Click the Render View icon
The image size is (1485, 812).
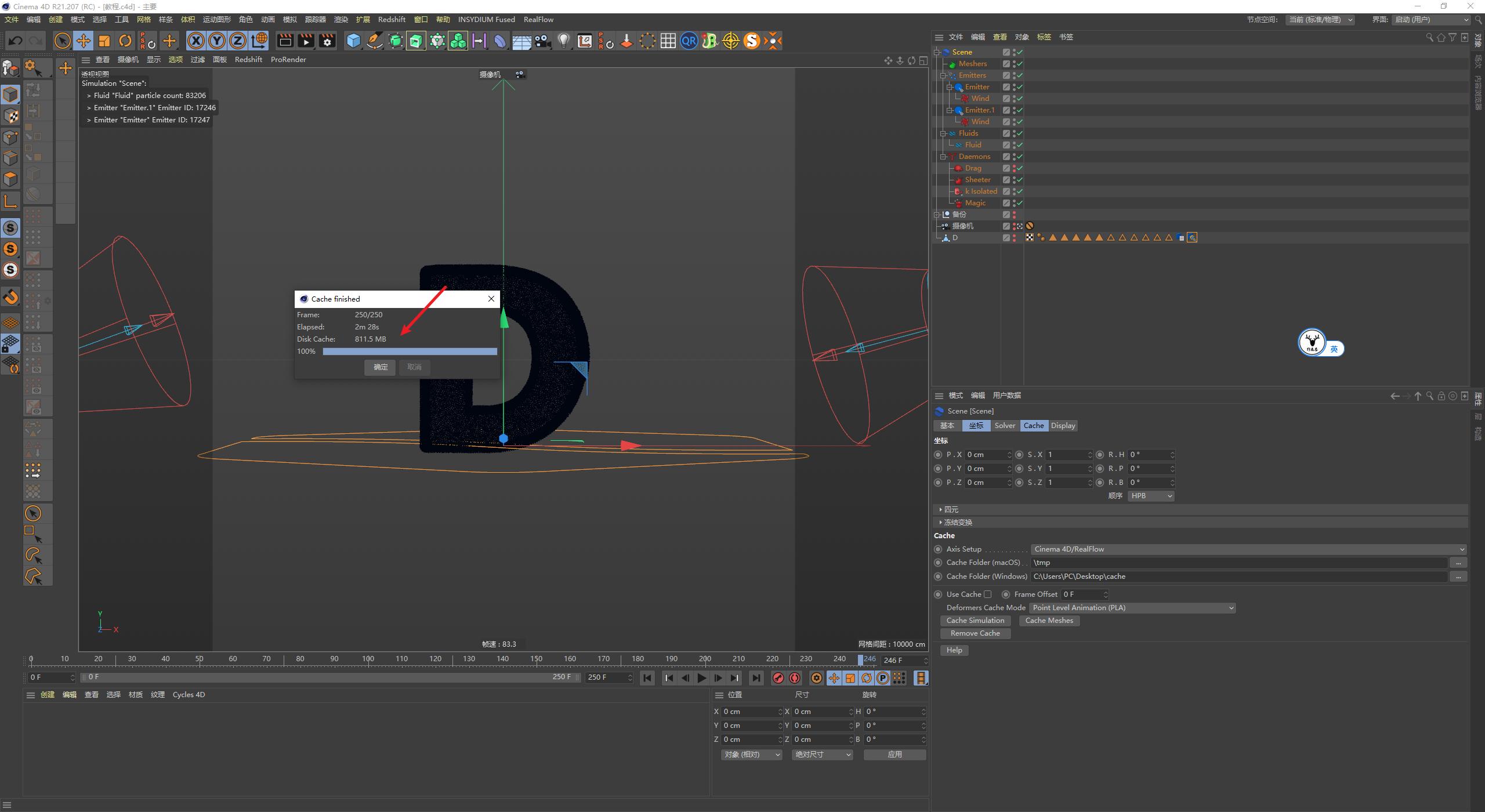tap(285, 41)
